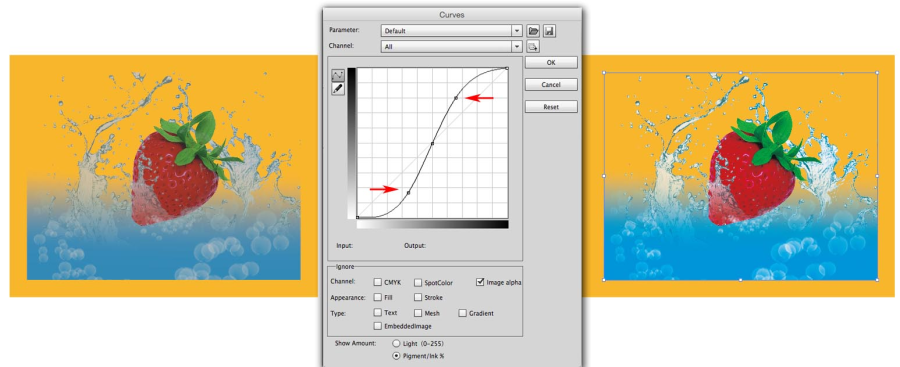Click the icon next to Channel dropdown
The width and height of the screenshot is (900, 367).
[x=533, y=47]
